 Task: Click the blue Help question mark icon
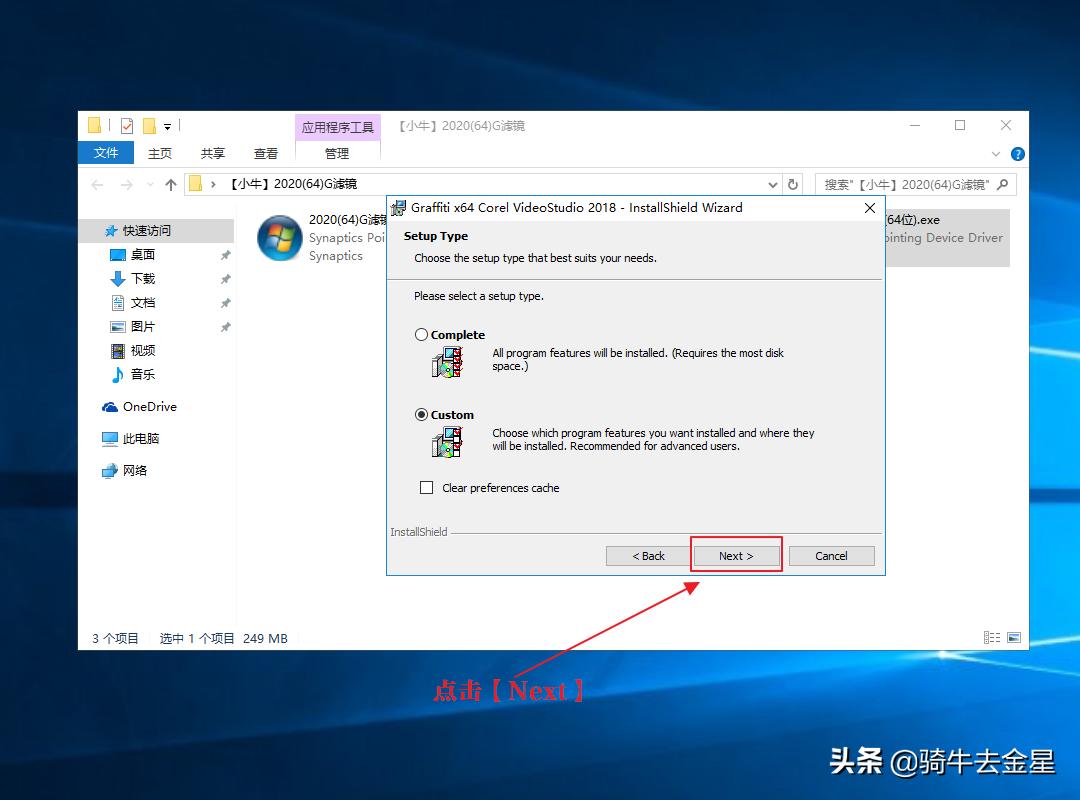pyautogui.click(x=1017, y=153)
